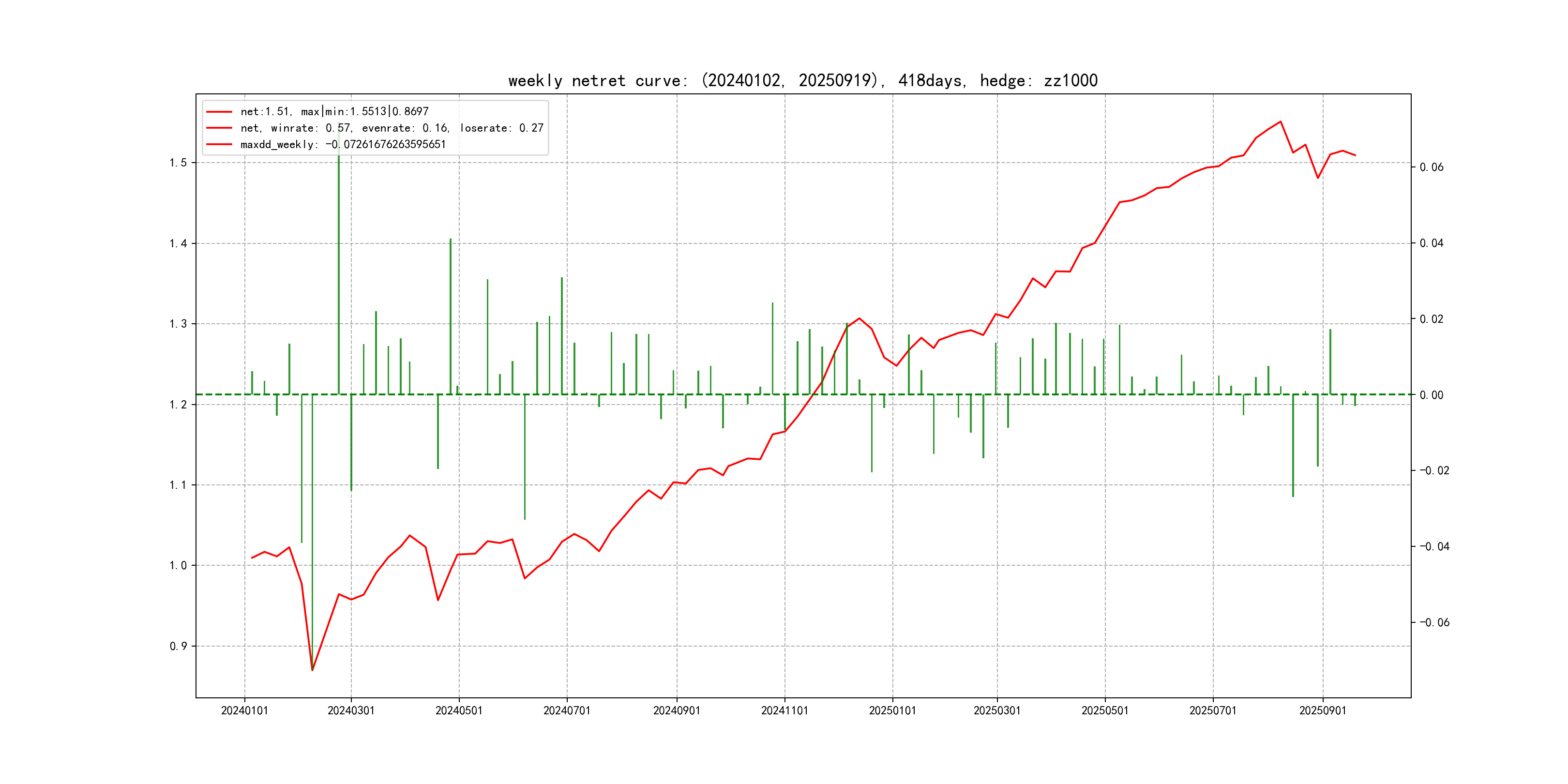The width and height of the screenshot is (1568, 784).
Task: Select the 20240301 x-axis date label
Action: pos(351,710)
